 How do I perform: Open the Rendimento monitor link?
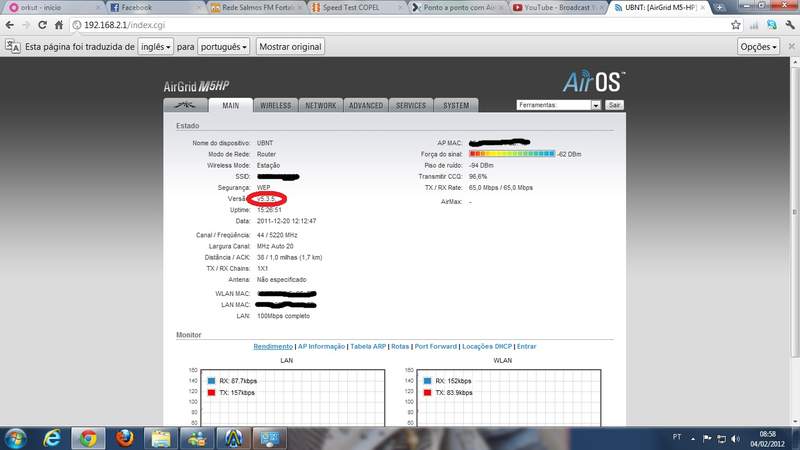pyautogui.click(x=273, y=346)
